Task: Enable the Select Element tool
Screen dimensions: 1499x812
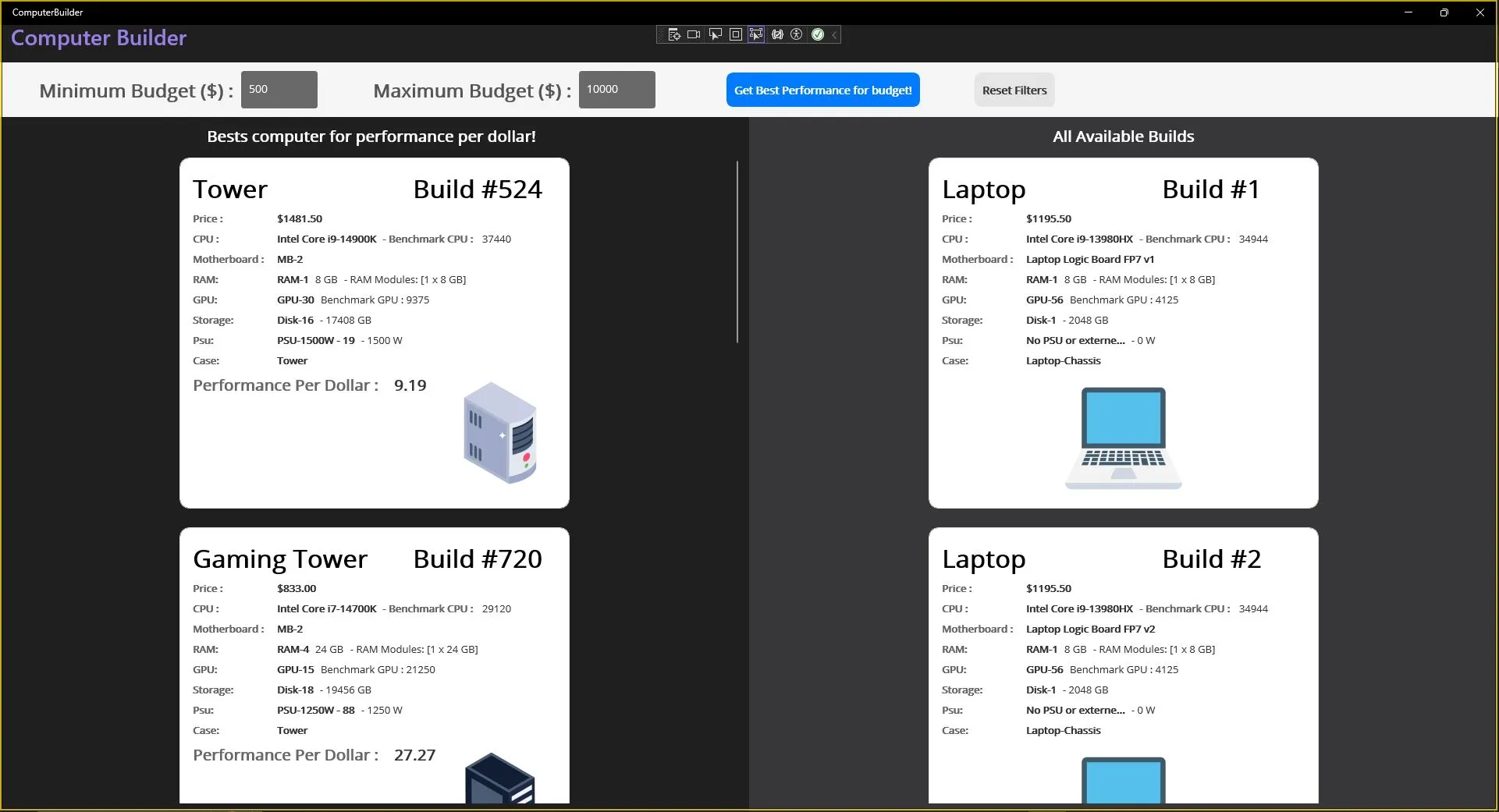Action: point(715,34)
